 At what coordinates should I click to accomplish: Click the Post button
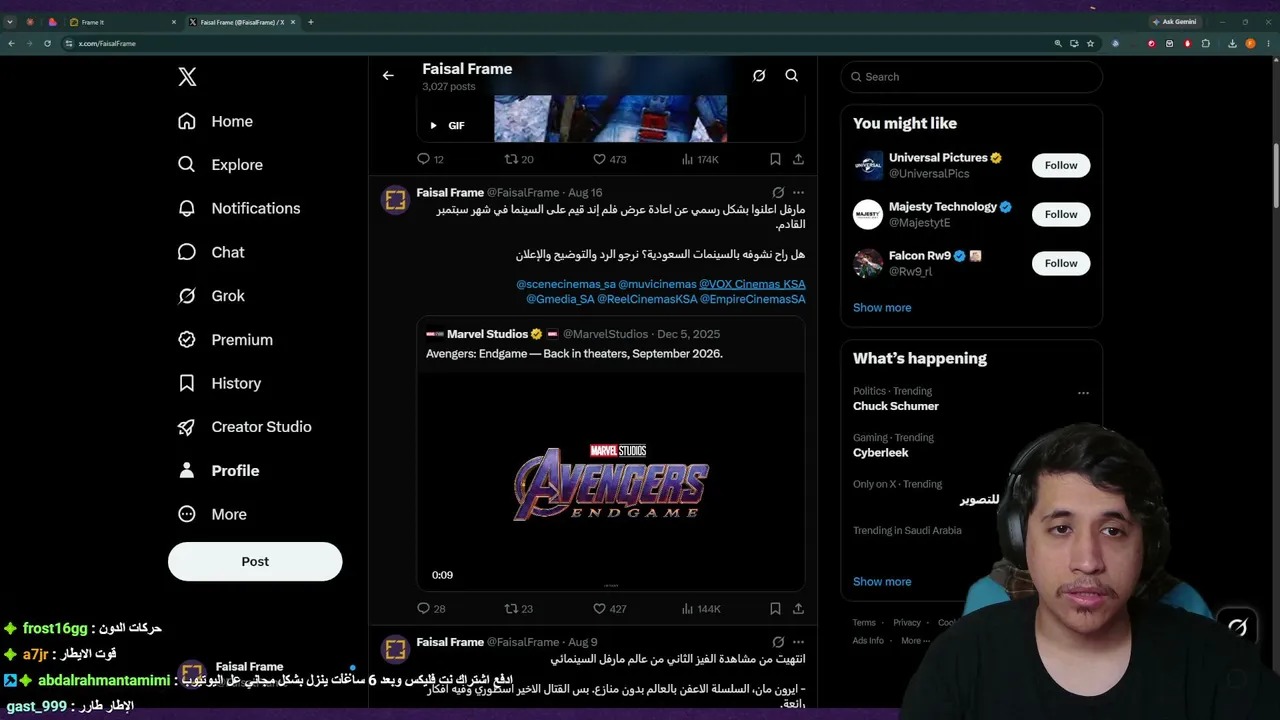click(x=255, y=561)
